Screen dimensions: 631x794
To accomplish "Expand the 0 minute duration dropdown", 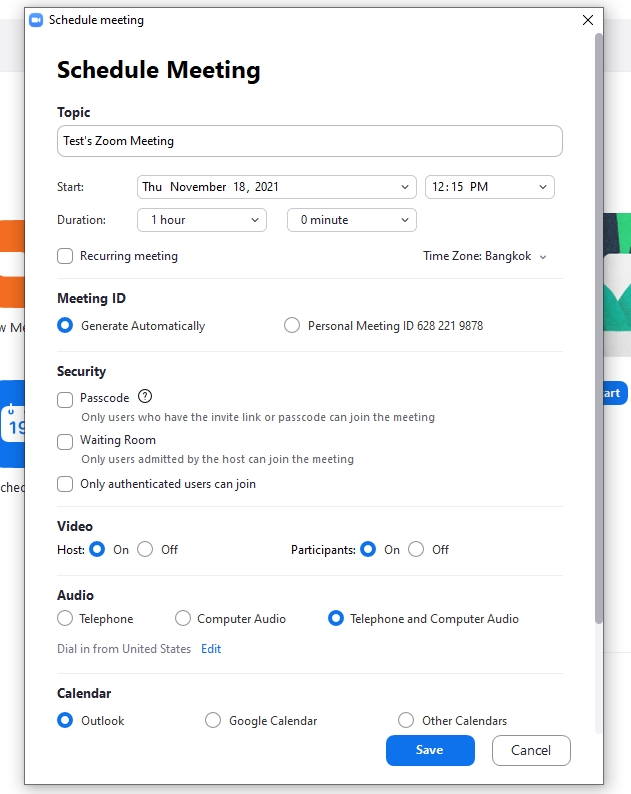I will click(351, 220).
